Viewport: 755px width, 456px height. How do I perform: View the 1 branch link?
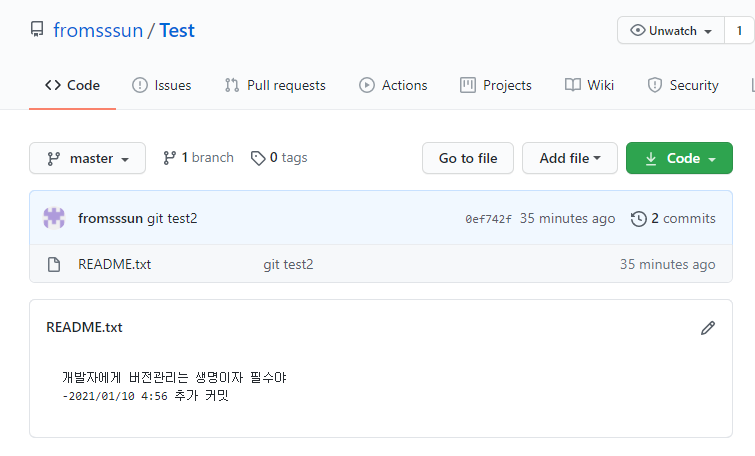pos(198,157)
